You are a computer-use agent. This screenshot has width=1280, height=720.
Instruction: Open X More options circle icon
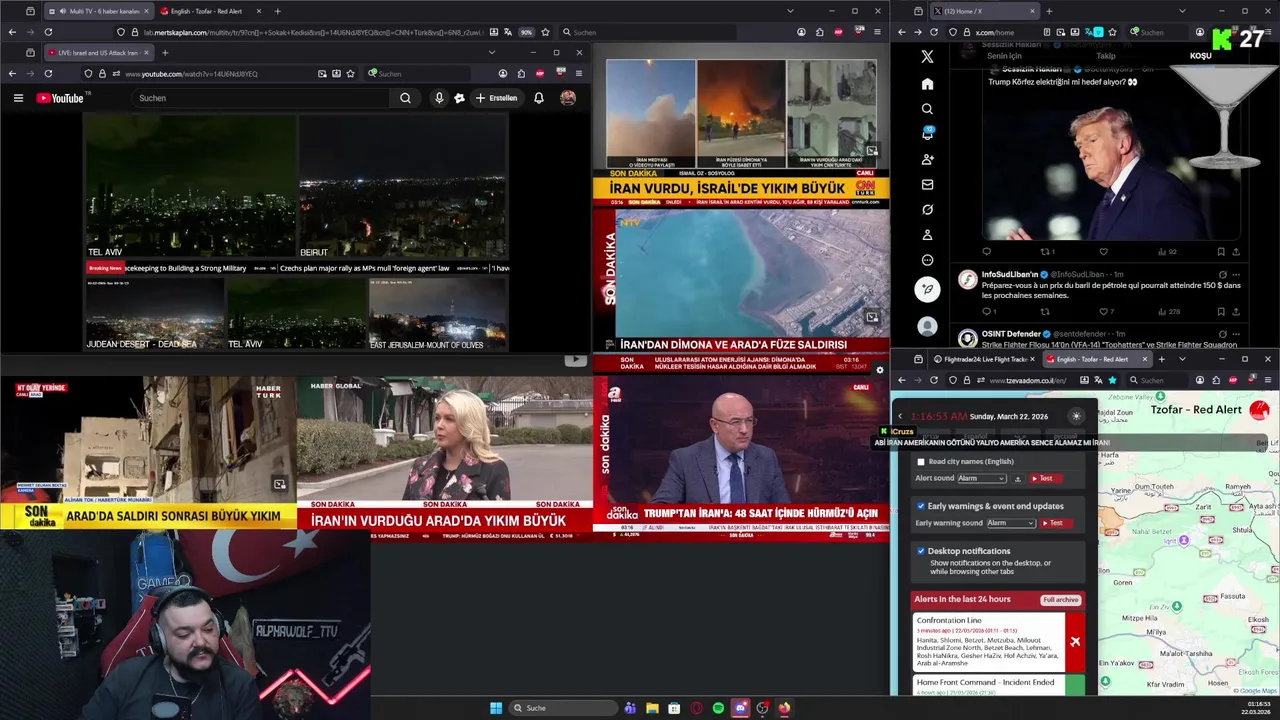click(927, 260)
